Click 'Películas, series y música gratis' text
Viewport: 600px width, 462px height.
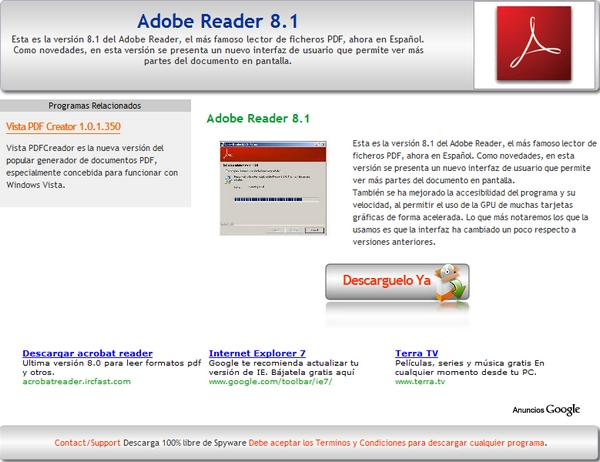click(470, 367)
